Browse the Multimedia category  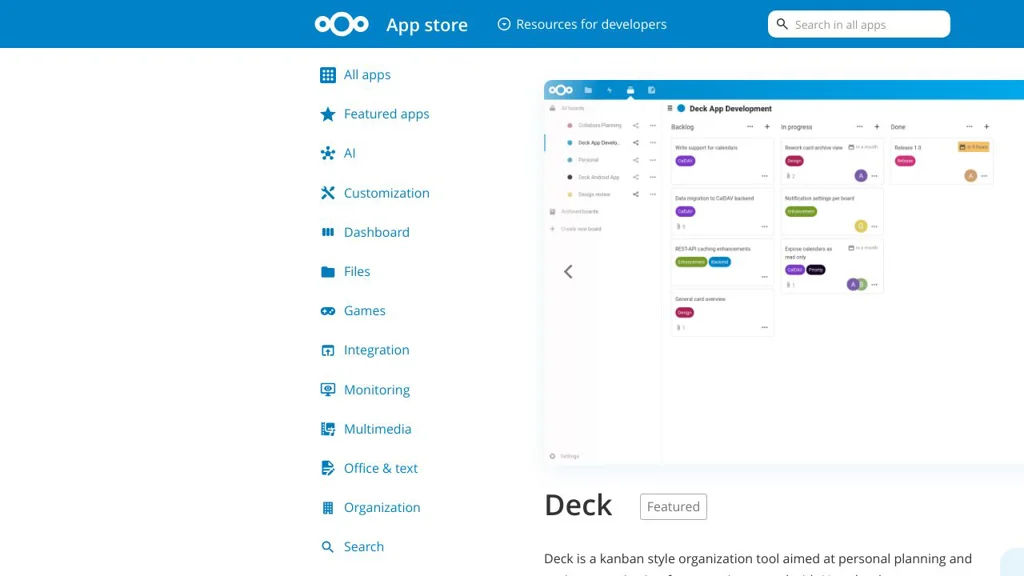[x=377, y=428]
